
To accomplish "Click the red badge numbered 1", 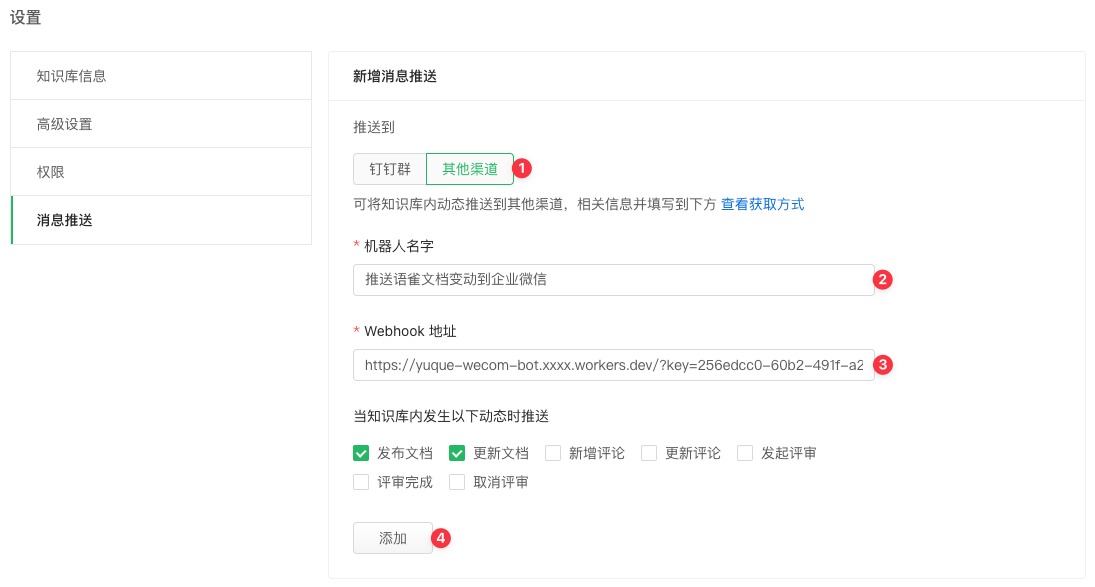I will coord(522,170).
